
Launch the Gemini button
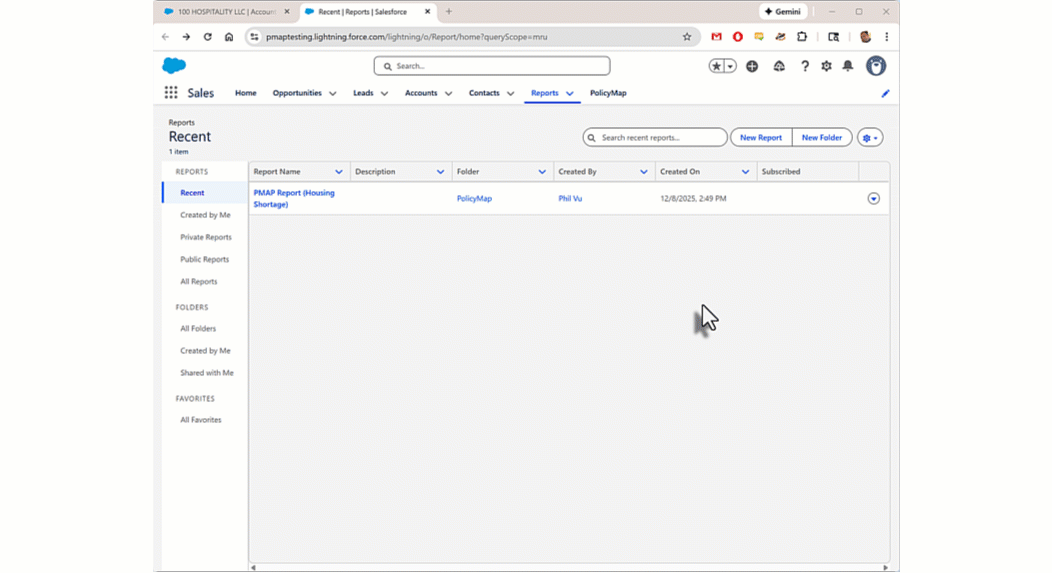783,11
